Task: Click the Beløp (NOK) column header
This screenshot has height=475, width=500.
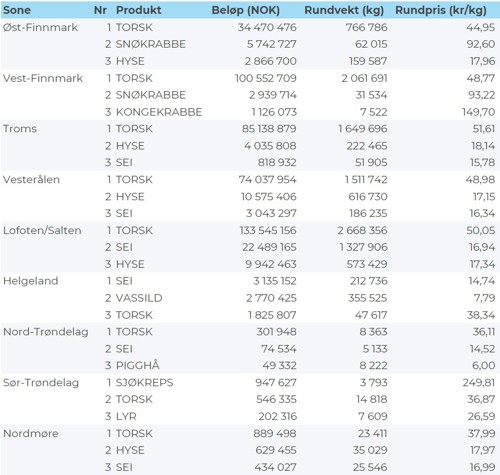Action: 246,10
